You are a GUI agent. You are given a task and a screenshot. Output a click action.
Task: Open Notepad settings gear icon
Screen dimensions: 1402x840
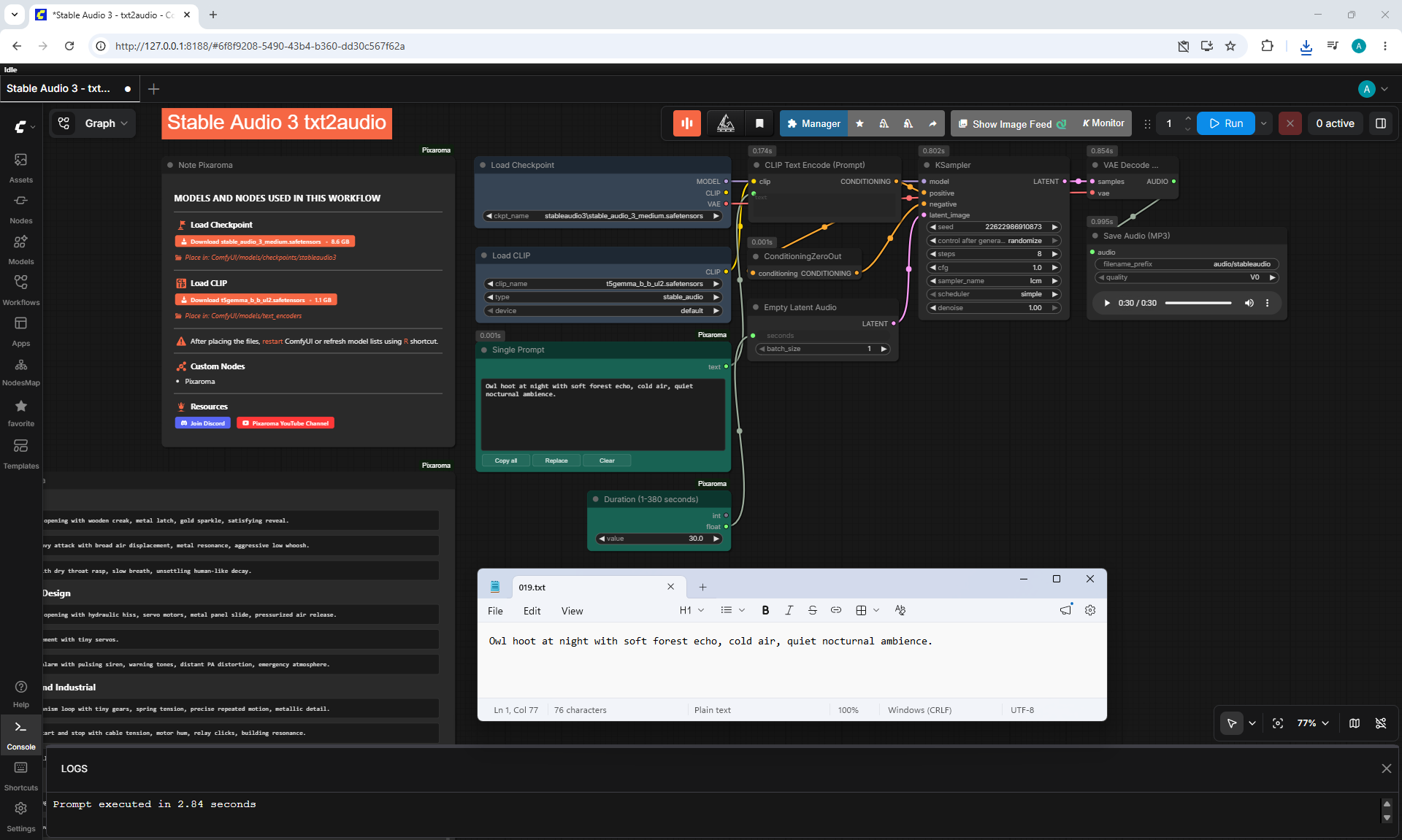(x=1090, y=610)
